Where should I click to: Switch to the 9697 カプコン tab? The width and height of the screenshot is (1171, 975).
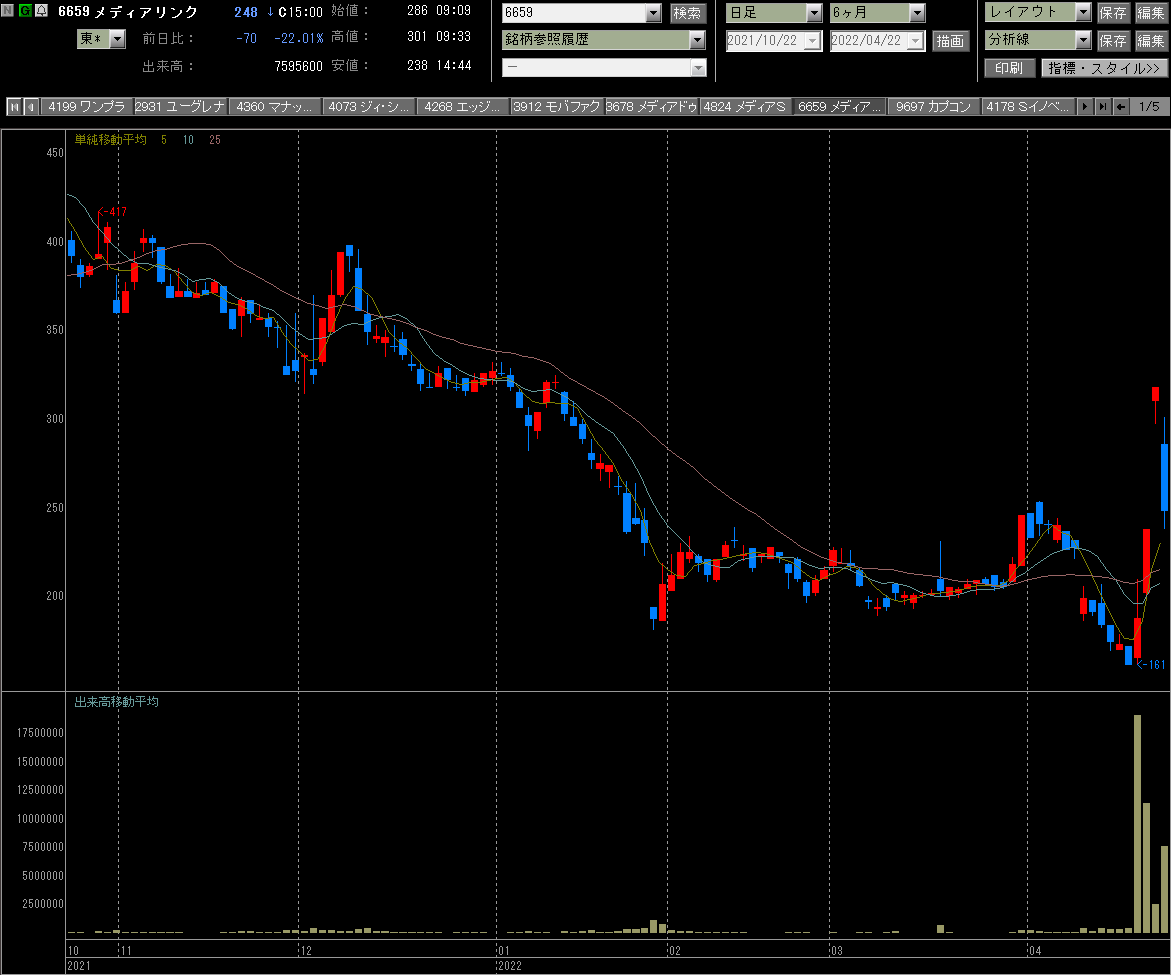(934, 107)
